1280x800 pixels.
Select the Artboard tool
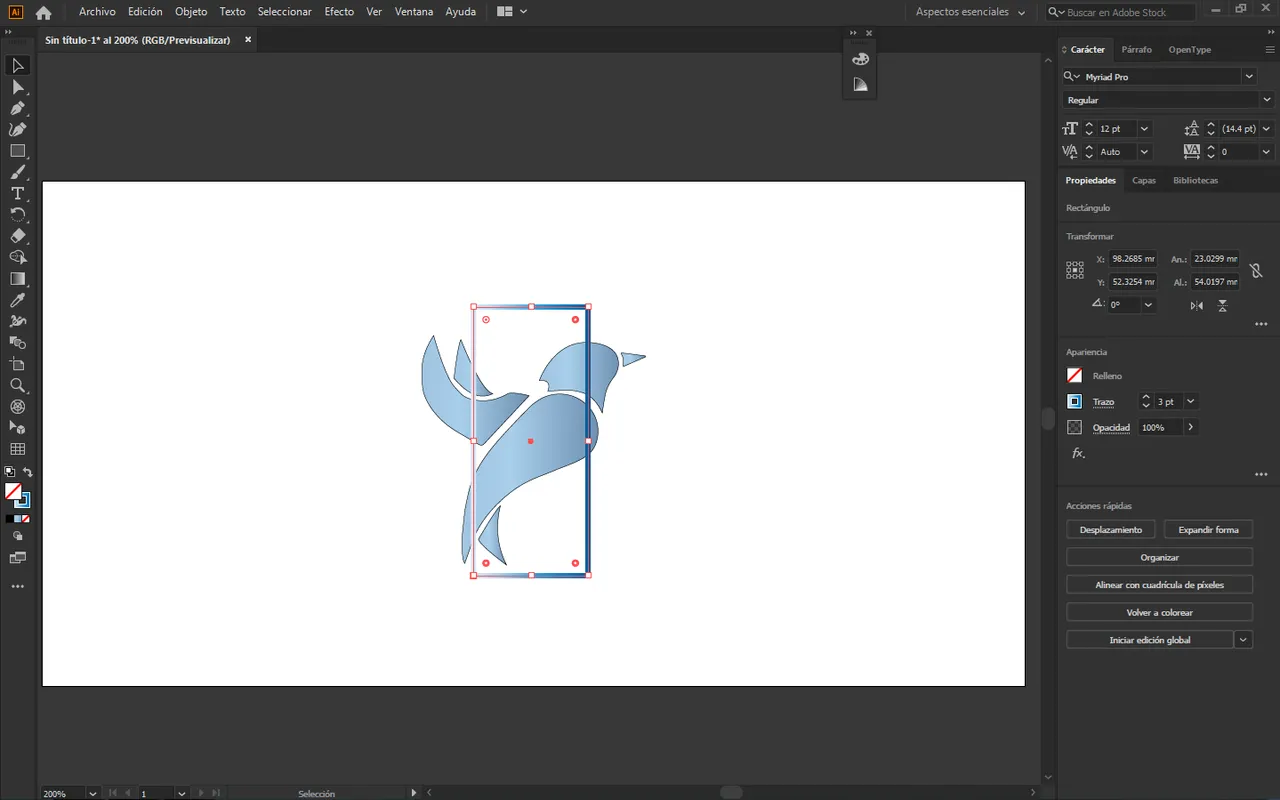18,364
